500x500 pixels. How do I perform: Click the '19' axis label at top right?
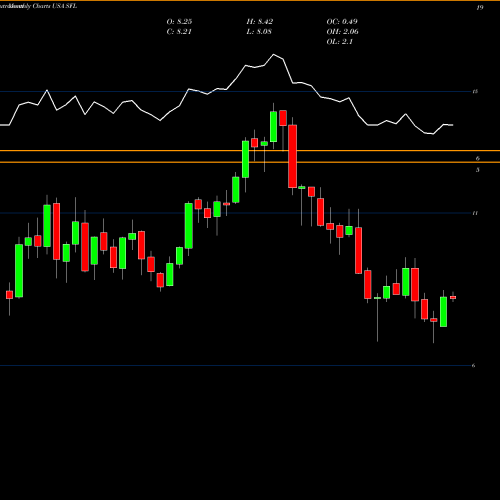480,8
